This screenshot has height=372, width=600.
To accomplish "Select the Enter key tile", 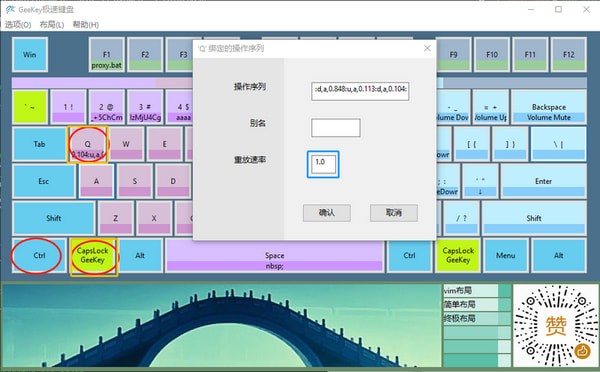I will 543,181.
